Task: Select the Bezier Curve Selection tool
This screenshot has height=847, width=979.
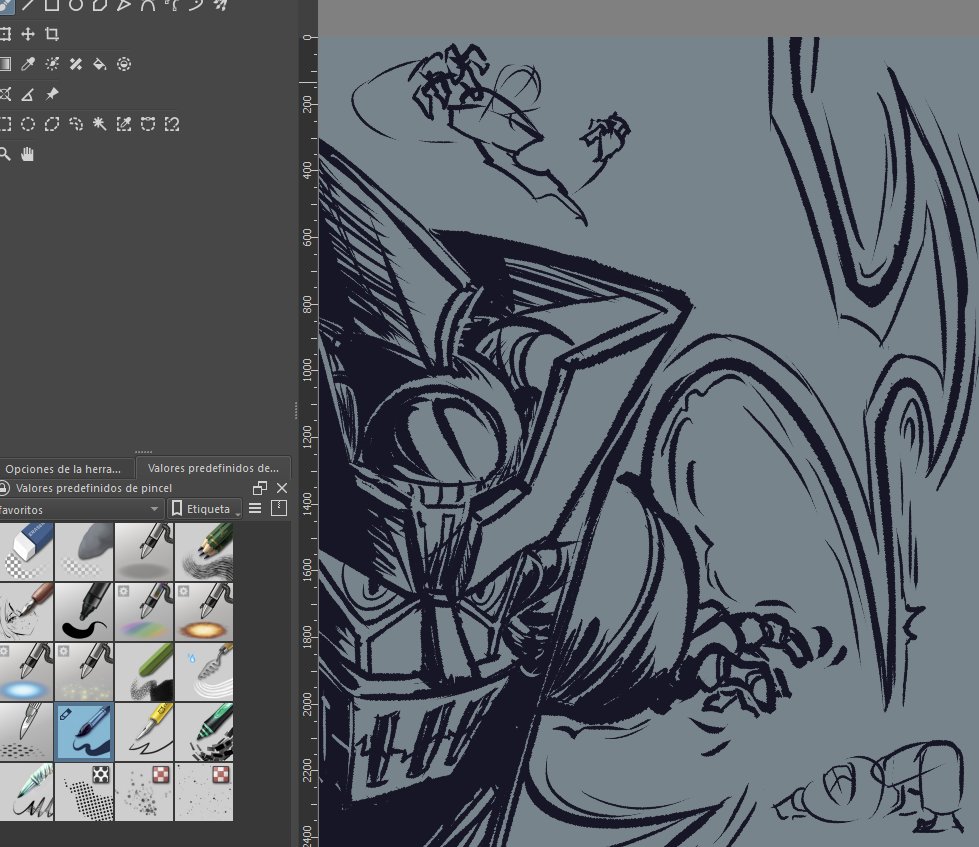Action: point(148,124)
